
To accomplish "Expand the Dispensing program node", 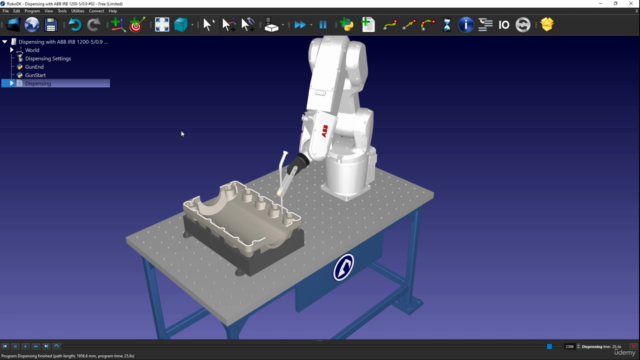I will 11,83.
